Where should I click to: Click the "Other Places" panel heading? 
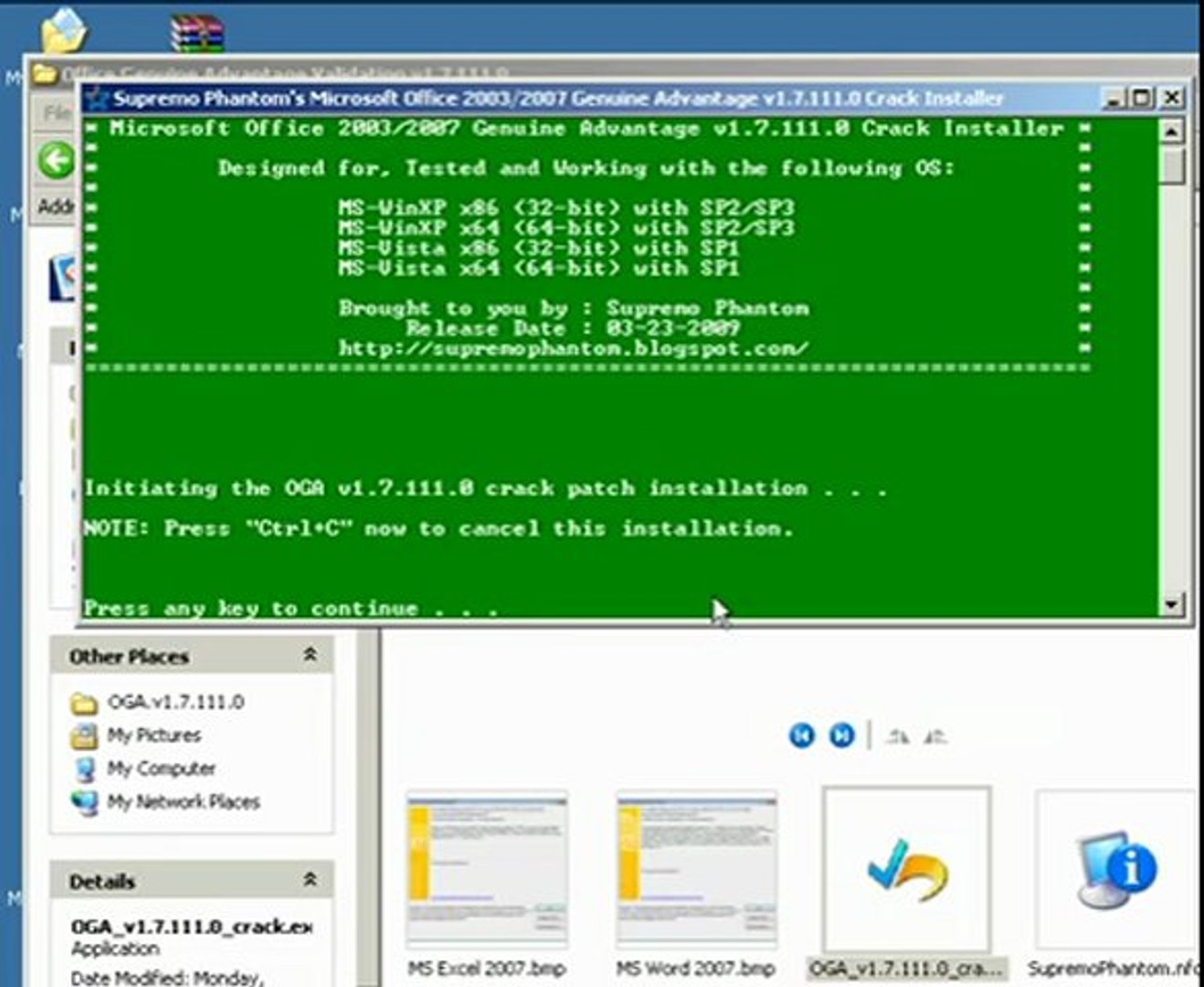tap(129, 656)
